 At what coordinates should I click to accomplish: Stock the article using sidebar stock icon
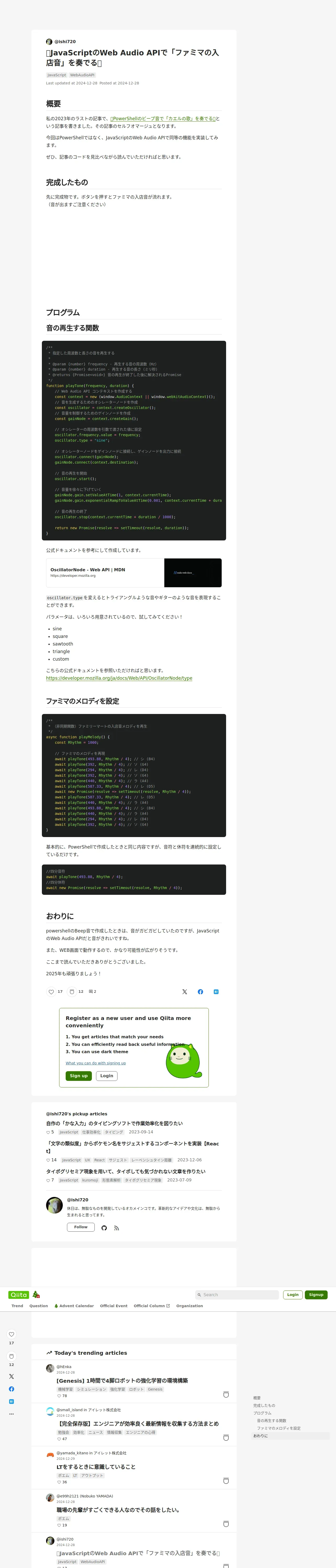11,1356
